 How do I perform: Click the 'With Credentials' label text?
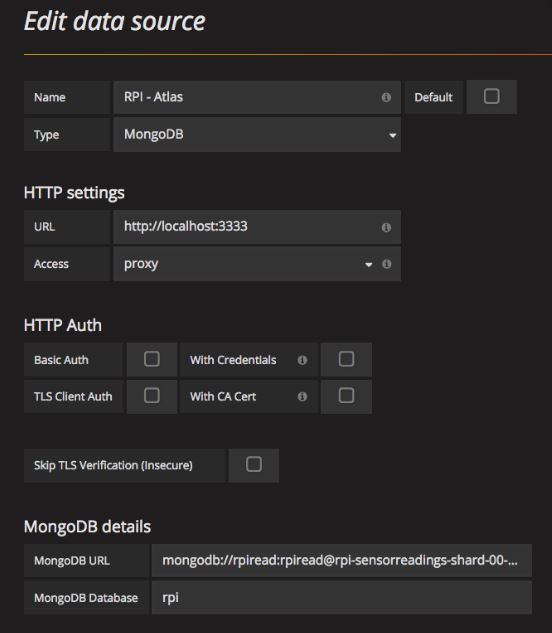(x=233, y=360)
